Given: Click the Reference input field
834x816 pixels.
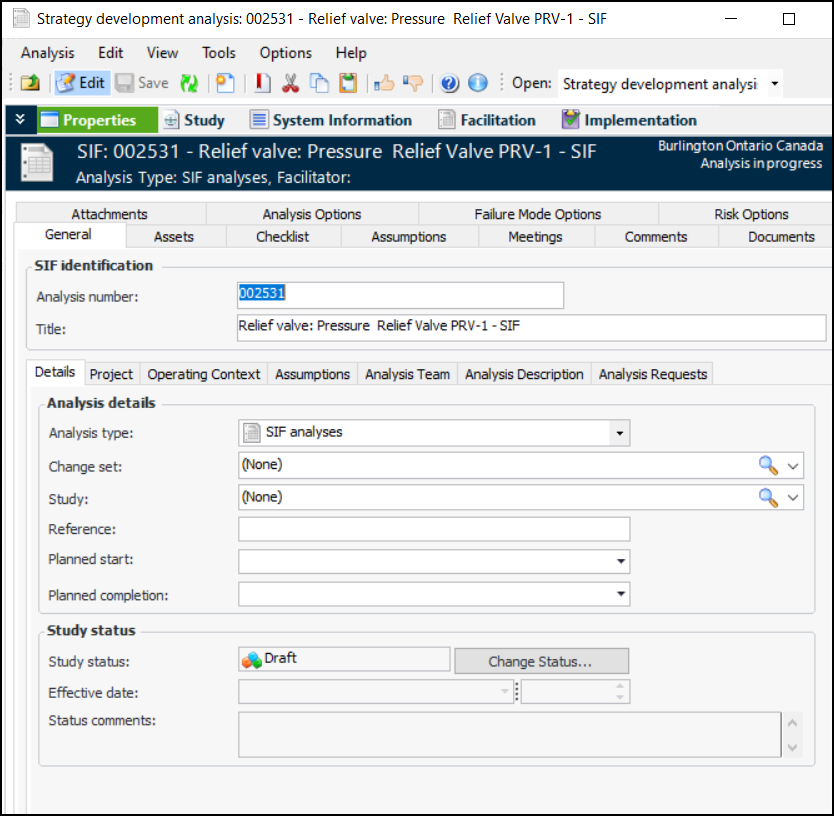Looking at the screenshot, I should (x=434, y=530).
